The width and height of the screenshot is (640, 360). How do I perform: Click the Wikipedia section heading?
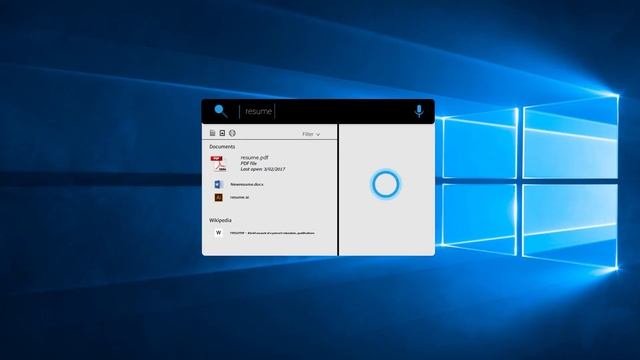(220, 220)
